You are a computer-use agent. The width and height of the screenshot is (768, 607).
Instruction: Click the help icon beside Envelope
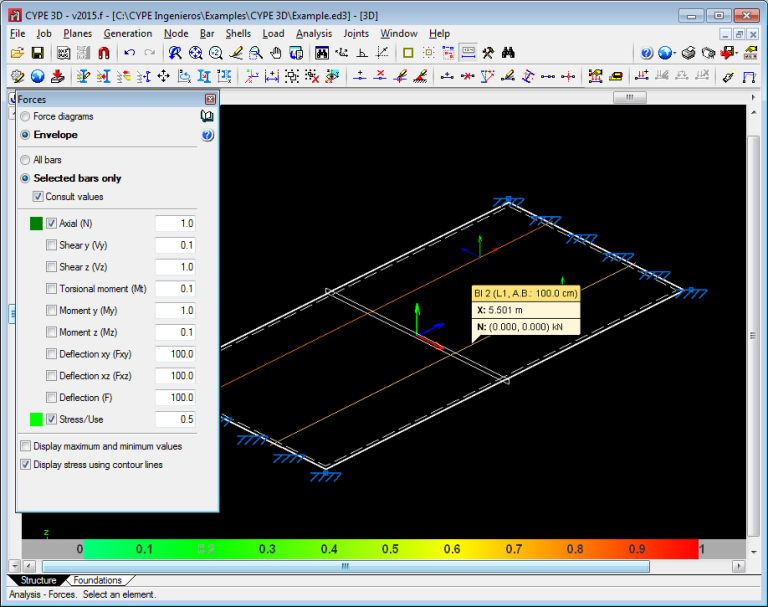coord(207,135)
